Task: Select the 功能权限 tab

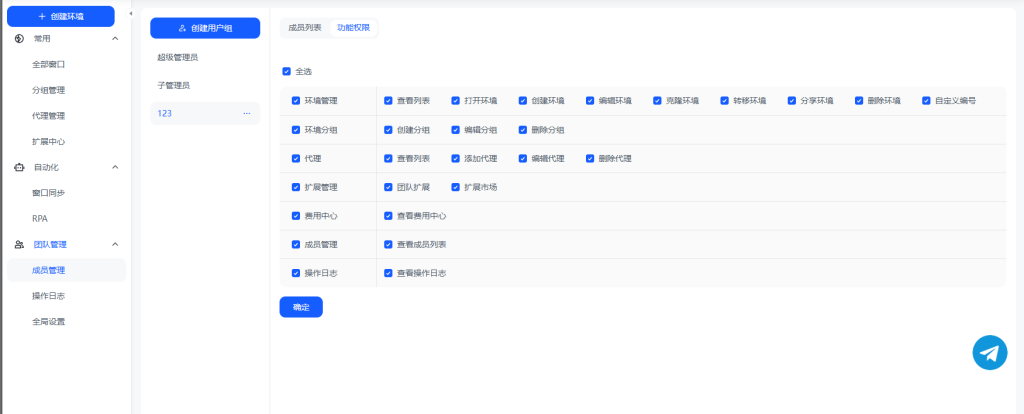Action: click(353, 28)
